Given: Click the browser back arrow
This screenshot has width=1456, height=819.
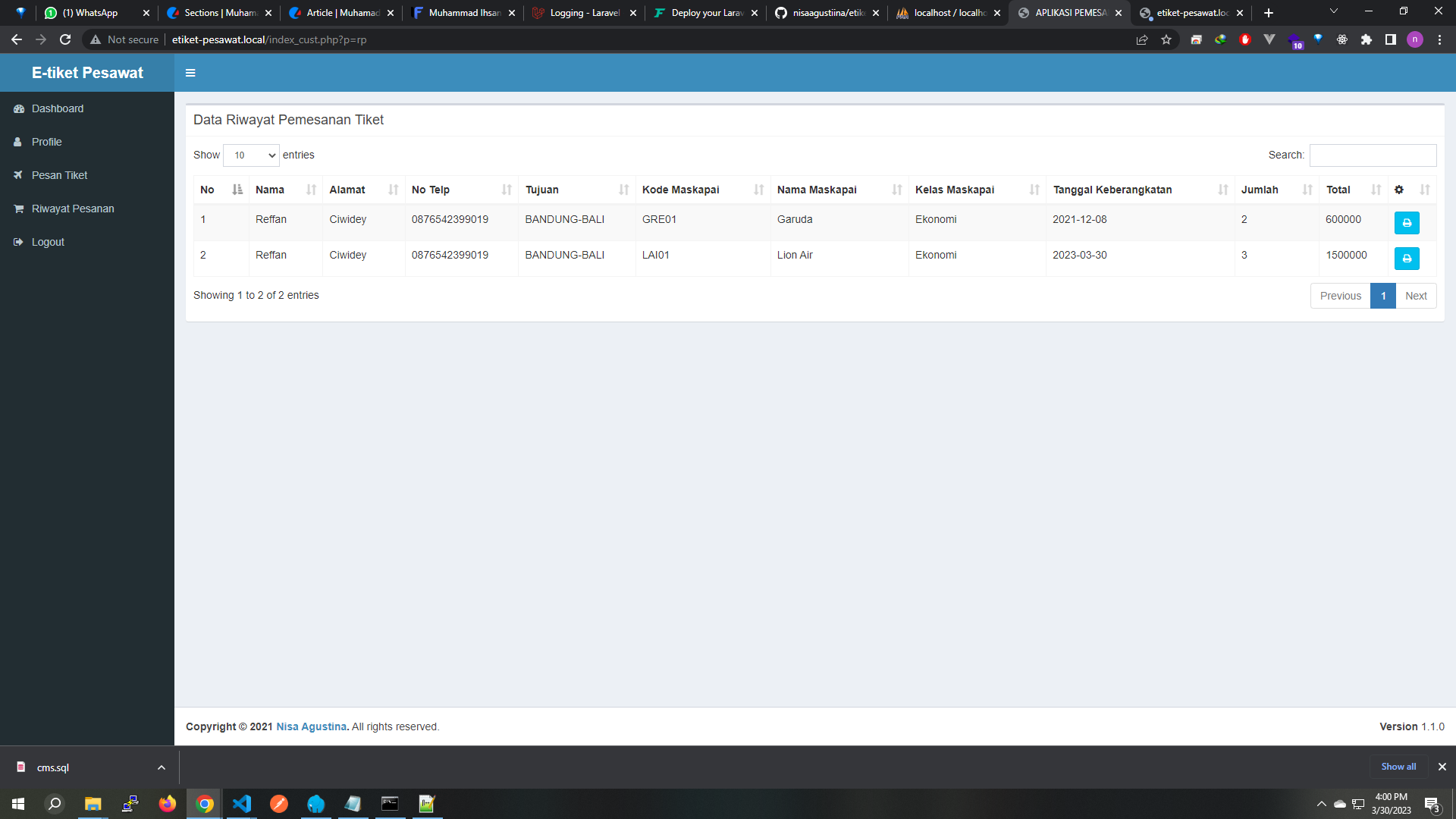Looking at the screenshot, I should 17,39.
